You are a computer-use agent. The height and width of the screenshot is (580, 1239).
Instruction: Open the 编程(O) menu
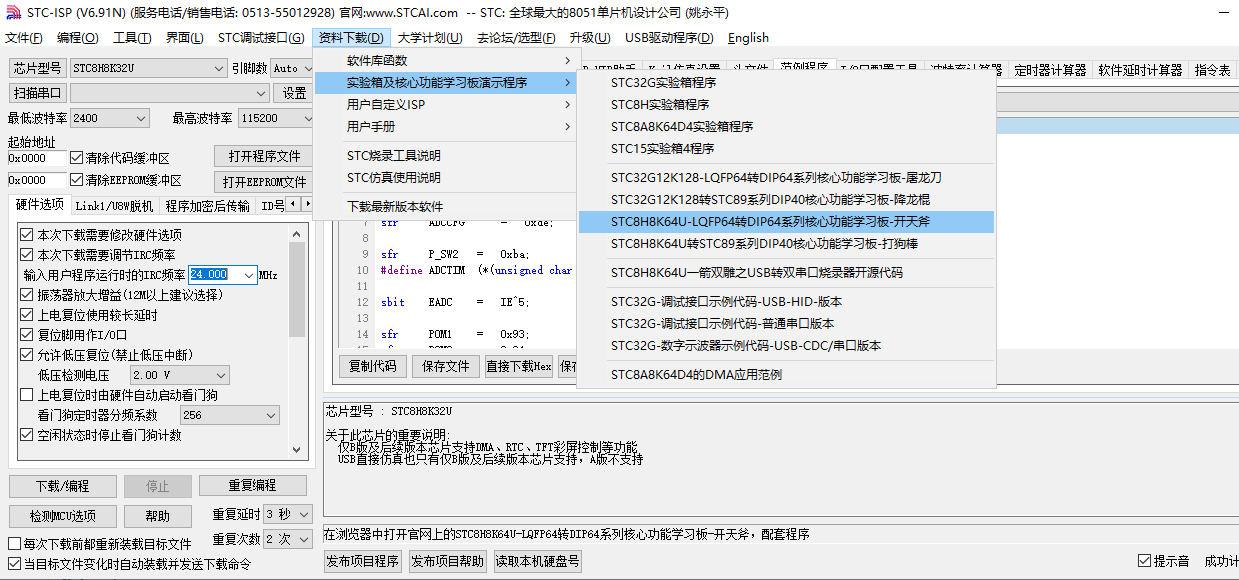pyautogui.click(x=78, y=38)
